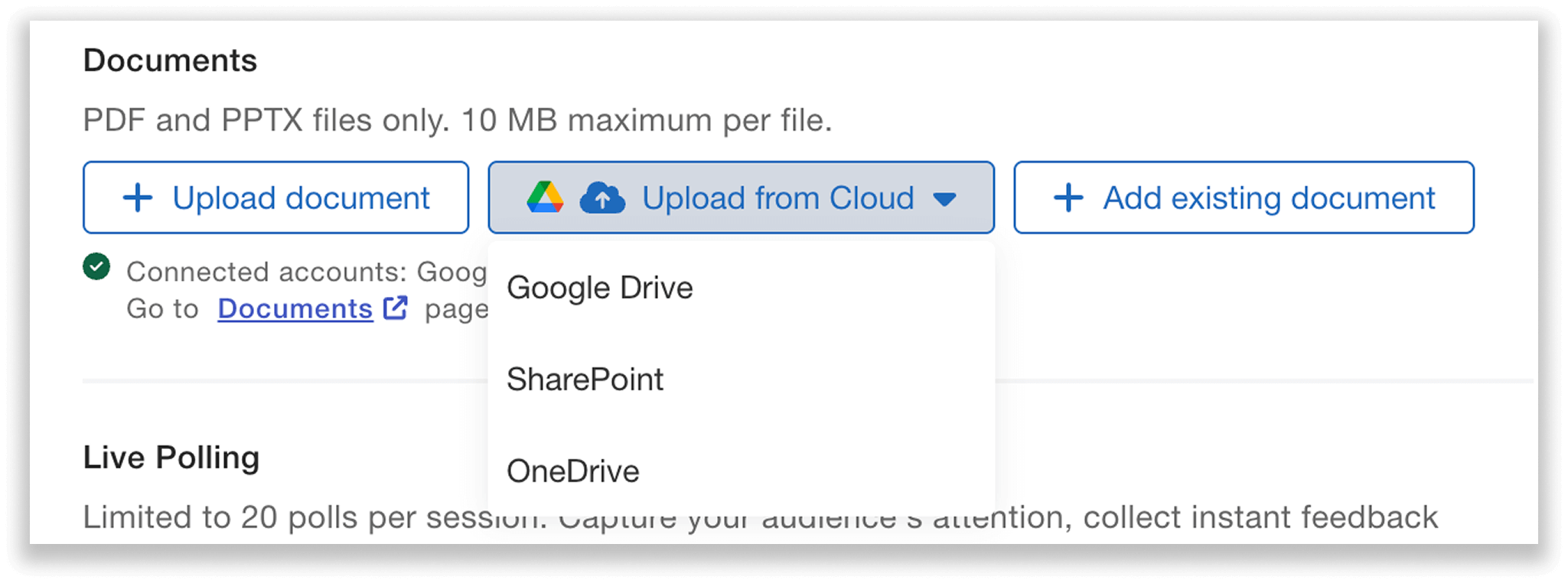This screenshot has width=1568, height=583.
Task: Select Google Drive from the dropdown
Action: [x=600, y=288]
